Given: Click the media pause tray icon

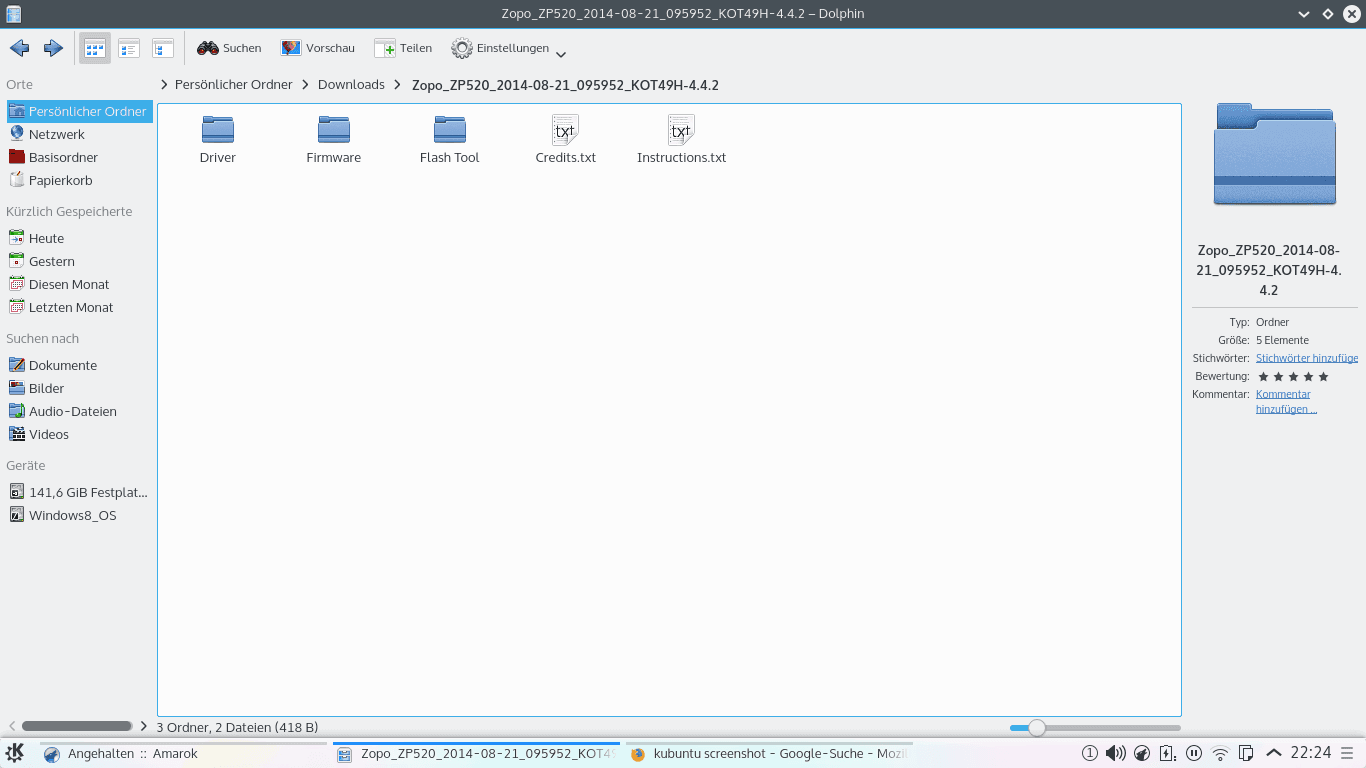Looking at the screenshot, I should pos(1194,753).
